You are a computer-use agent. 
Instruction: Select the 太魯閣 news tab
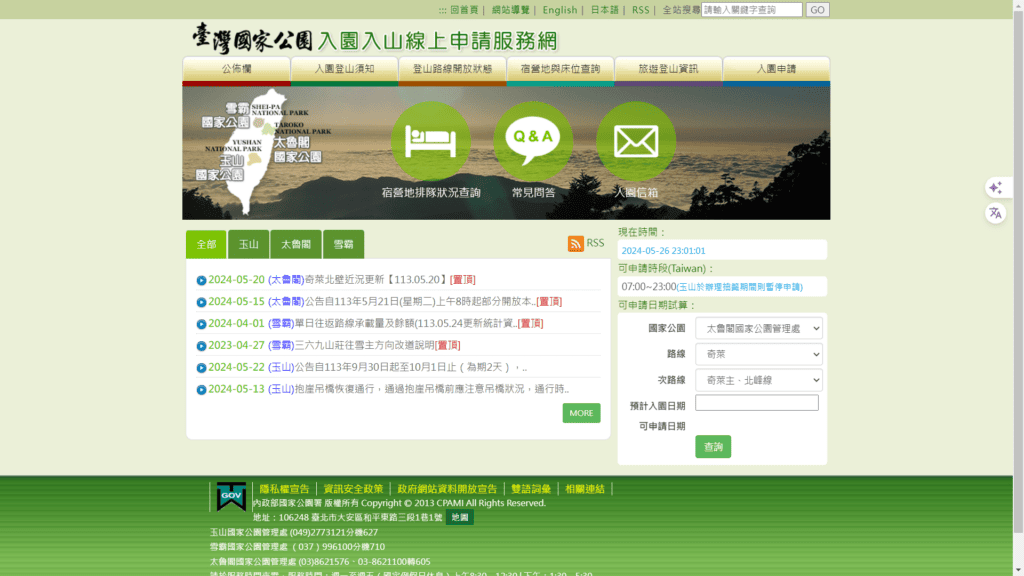point(296,244)
